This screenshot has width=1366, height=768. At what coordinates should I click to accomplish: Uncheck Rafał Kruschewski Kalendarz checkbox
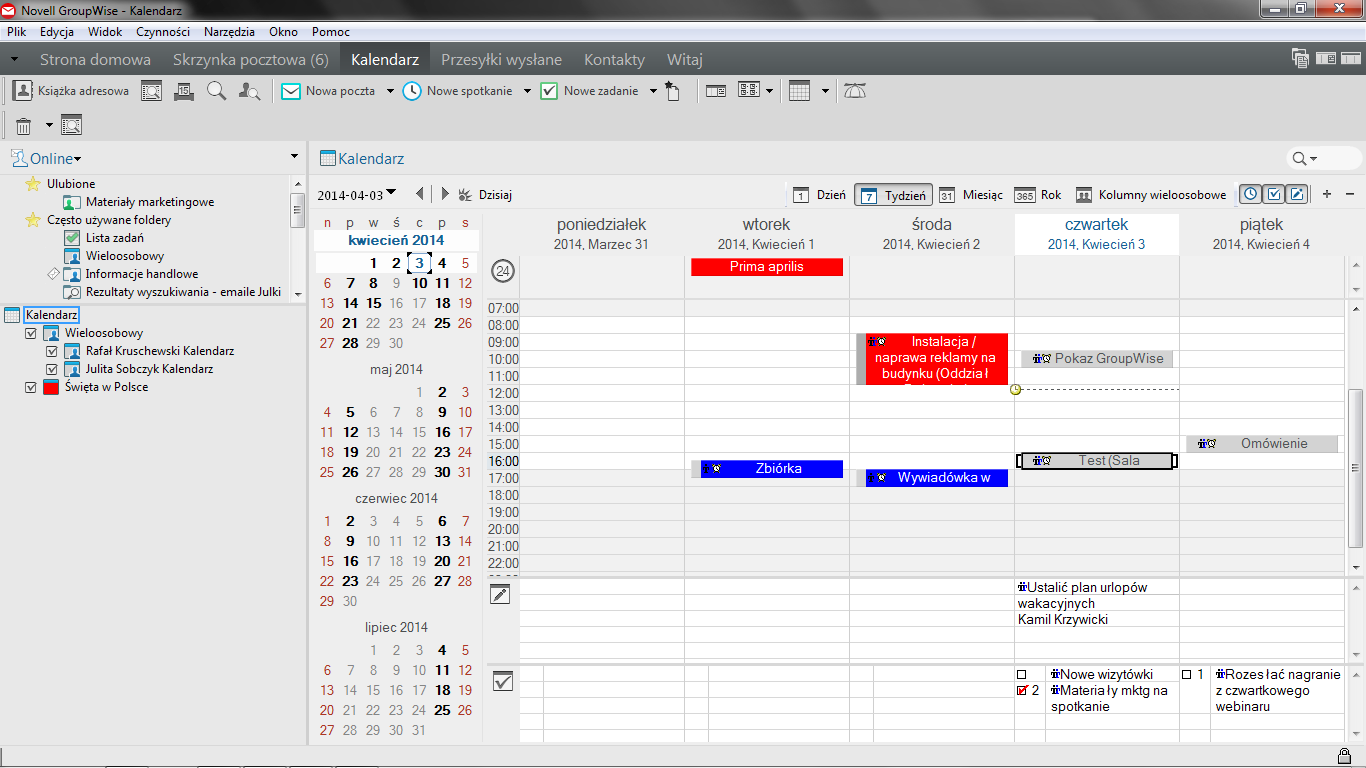52,351
